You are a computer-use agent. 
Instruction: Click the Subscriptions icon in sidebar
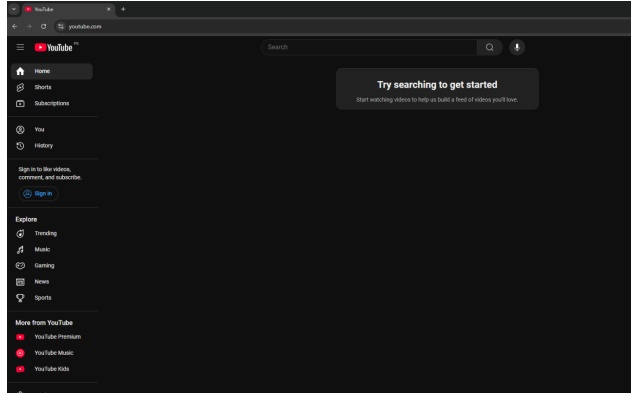[x=20, y=103]
